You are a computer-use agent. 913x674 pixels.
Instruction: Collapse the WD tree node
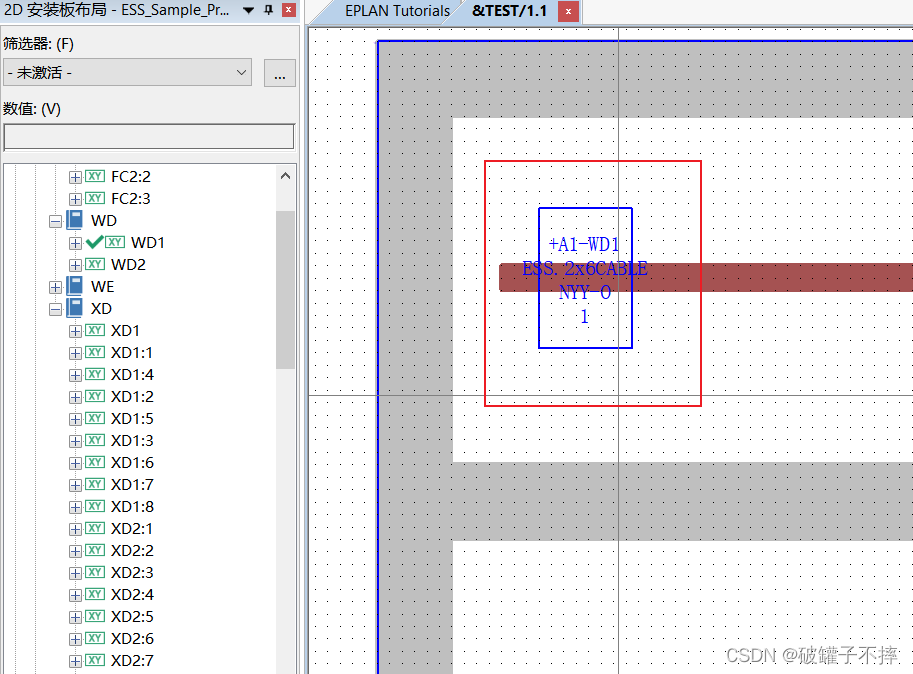tap(55, 220)
